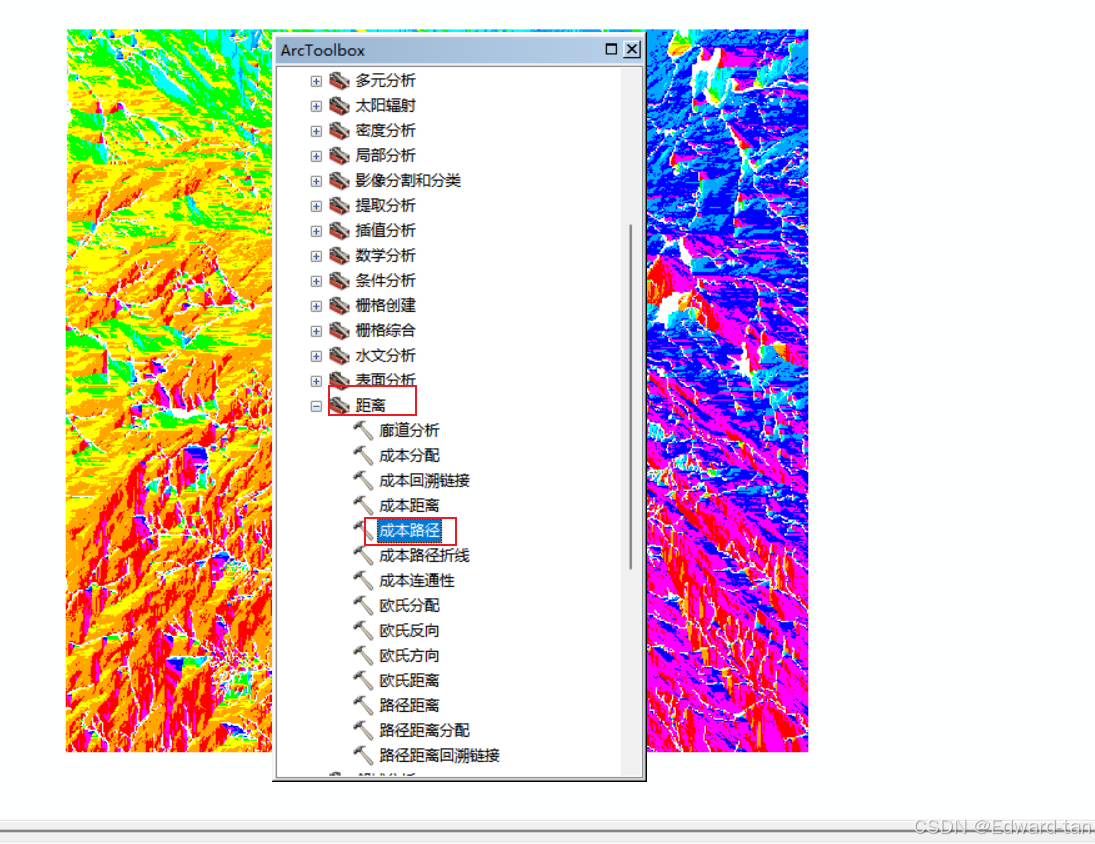Select the 距离 toolset label
Screen dimensions: 1095x844
click(x=370, y=406)
